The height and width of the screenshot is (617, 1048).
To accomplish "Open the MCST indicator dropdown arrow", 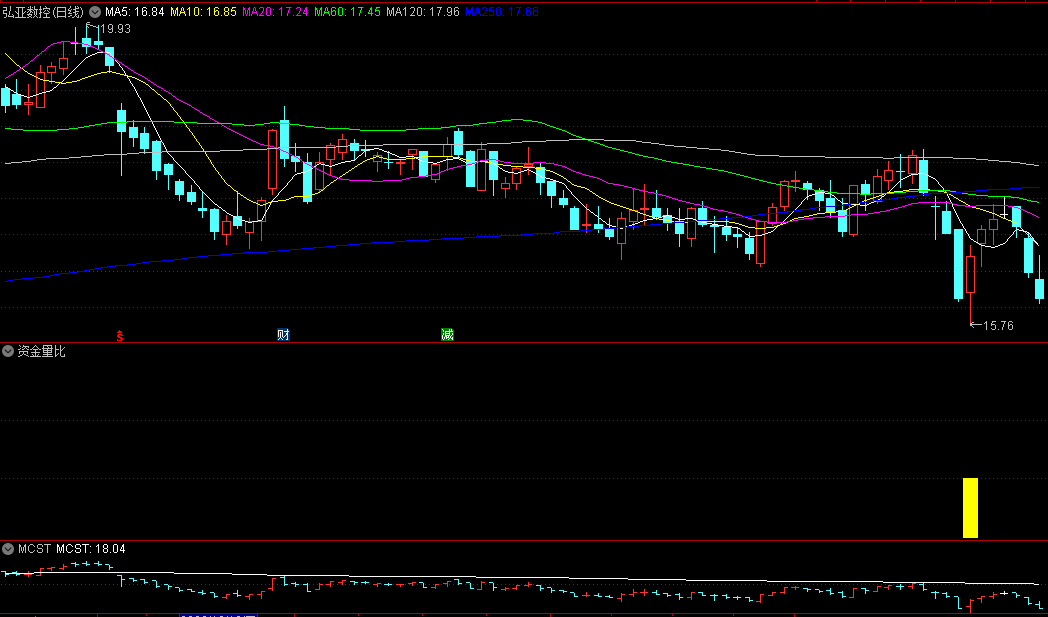I will click(x=8, y=549).
